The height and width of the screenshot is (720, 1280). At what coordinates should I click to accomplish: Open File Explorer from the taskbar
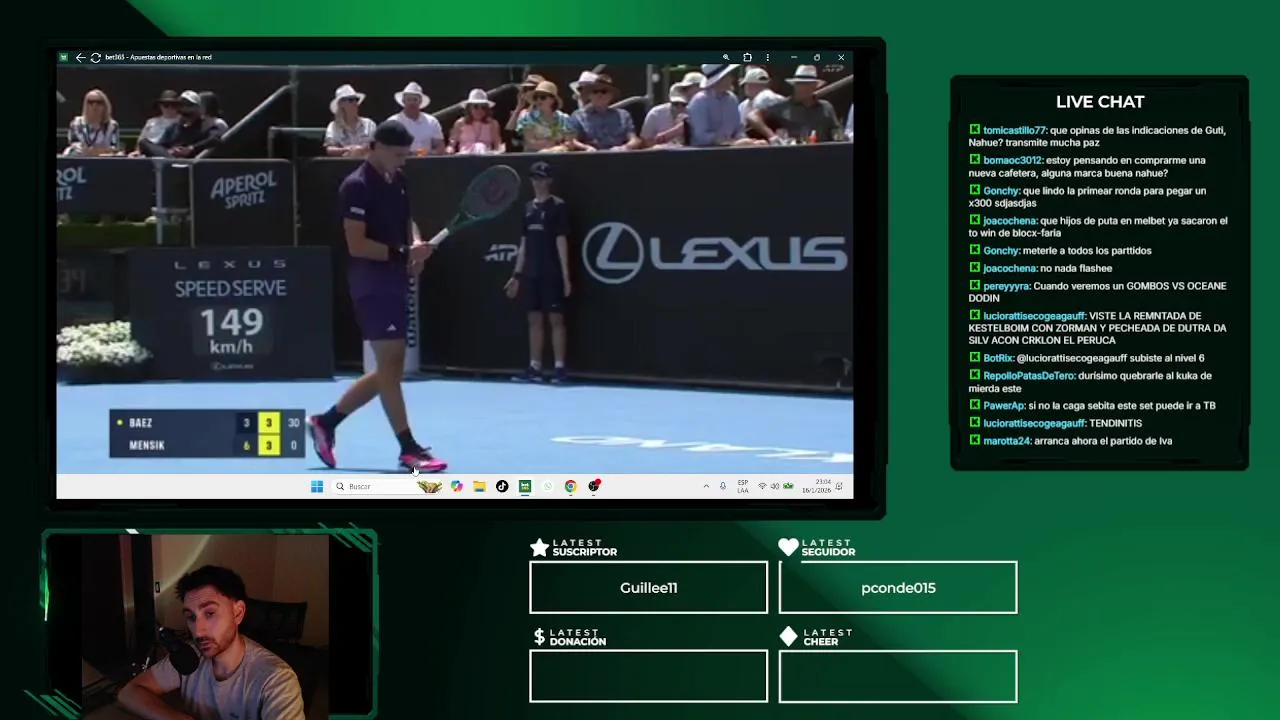click(x=479, y=486)
